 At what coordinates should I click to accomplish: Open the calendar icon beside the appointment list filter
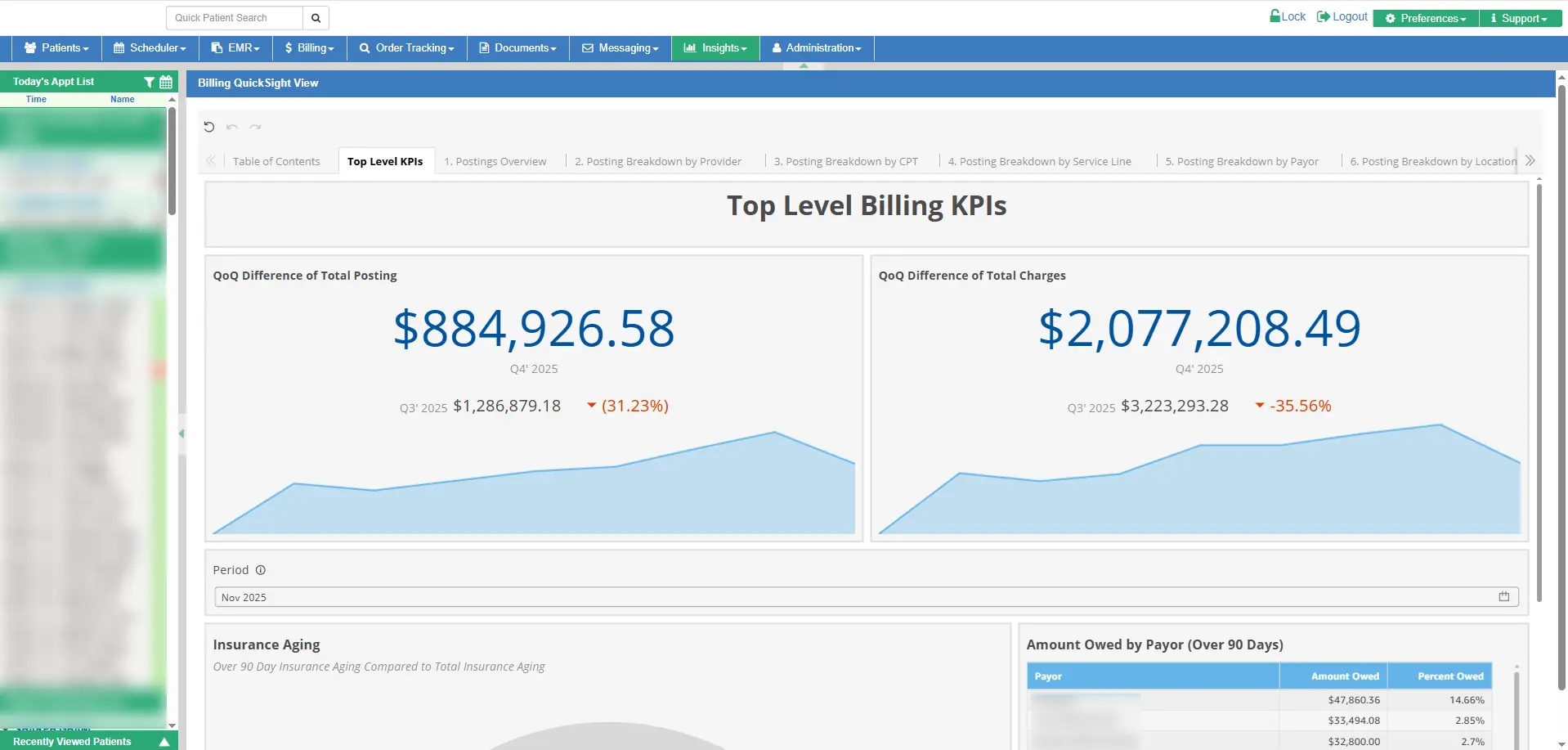pos(165,82)
